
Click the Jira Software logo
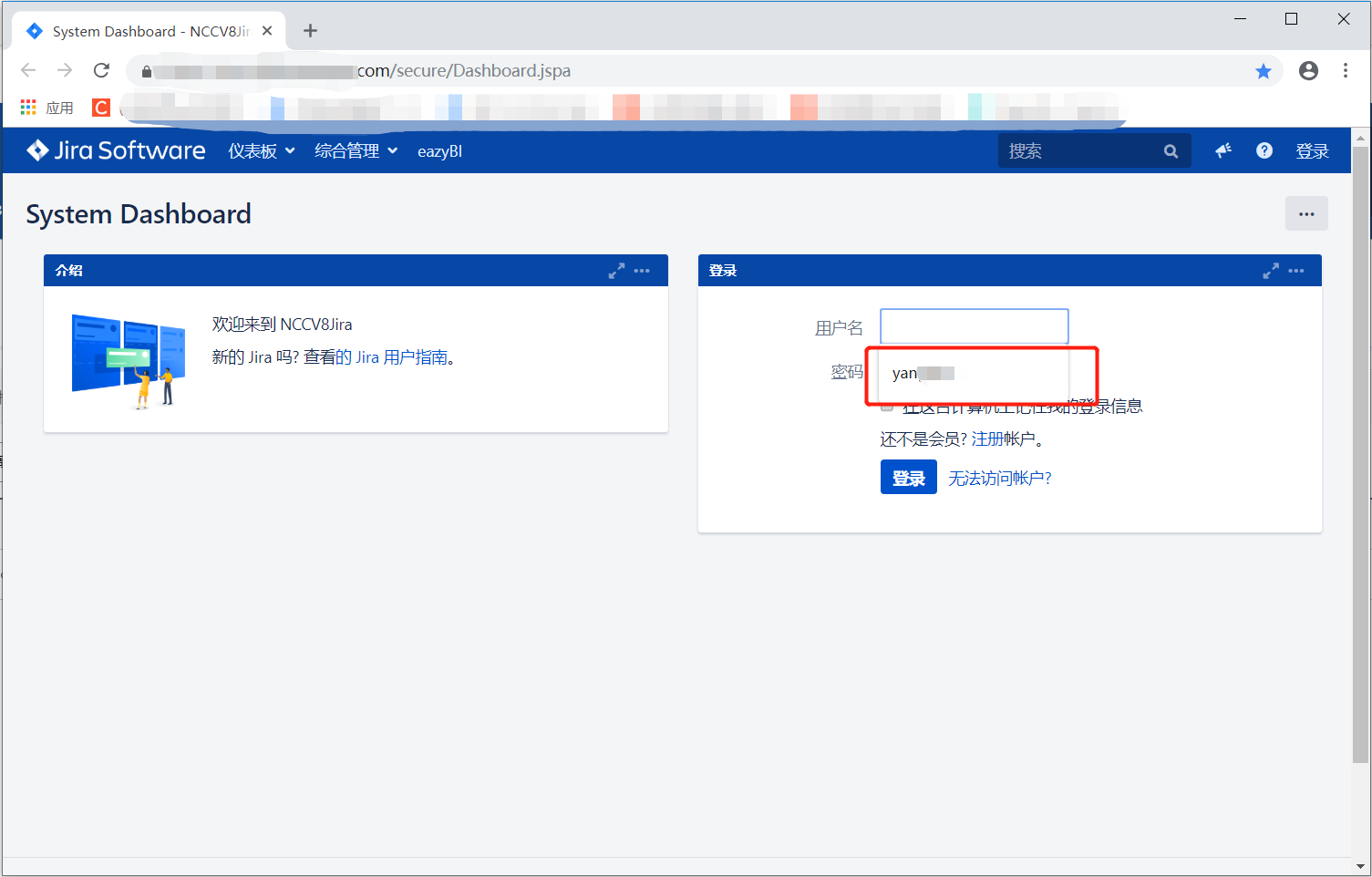[x=116, y=150]
